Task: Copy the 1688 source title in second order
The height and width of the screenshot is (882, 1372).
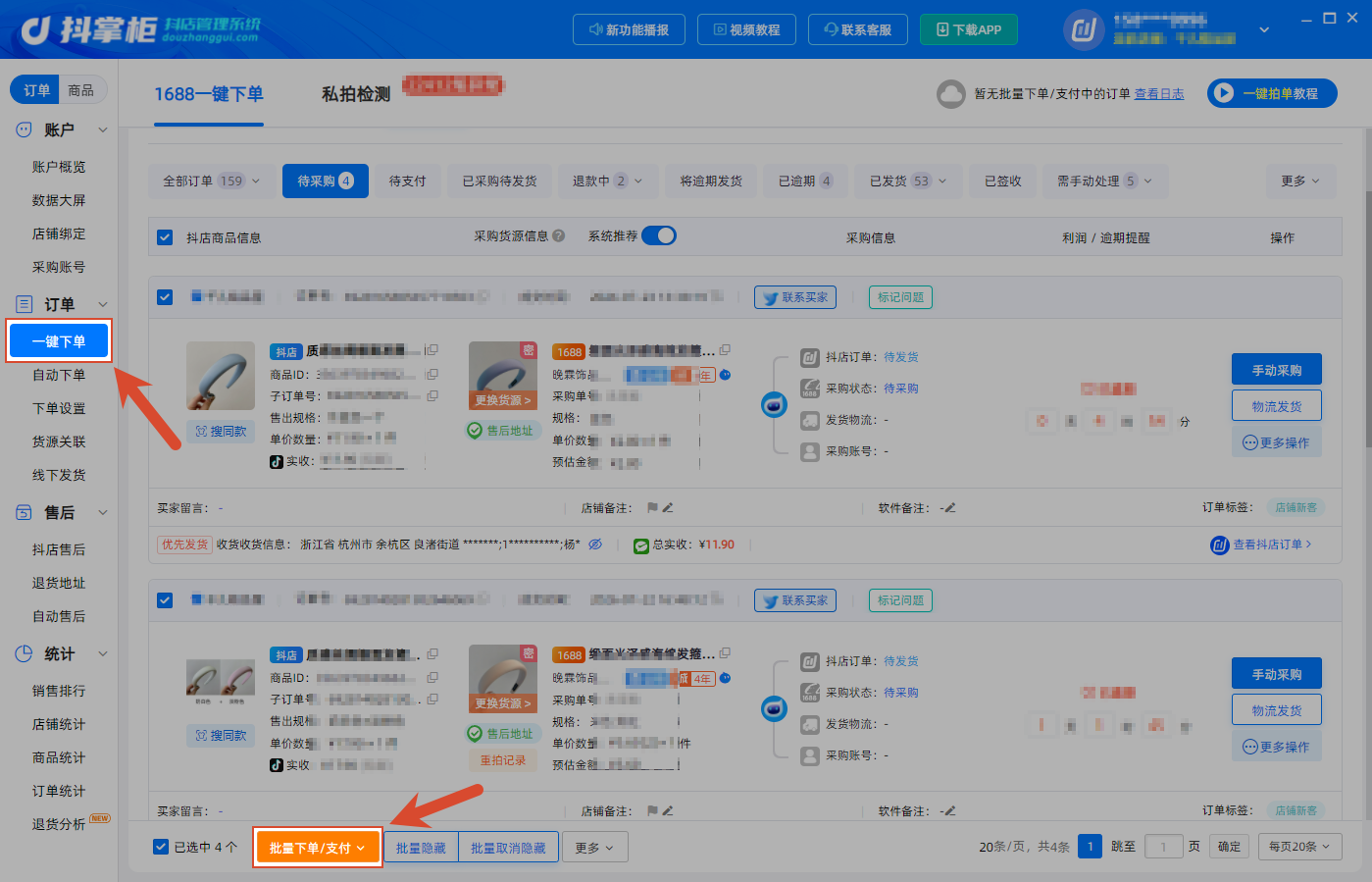Action: 725,653
